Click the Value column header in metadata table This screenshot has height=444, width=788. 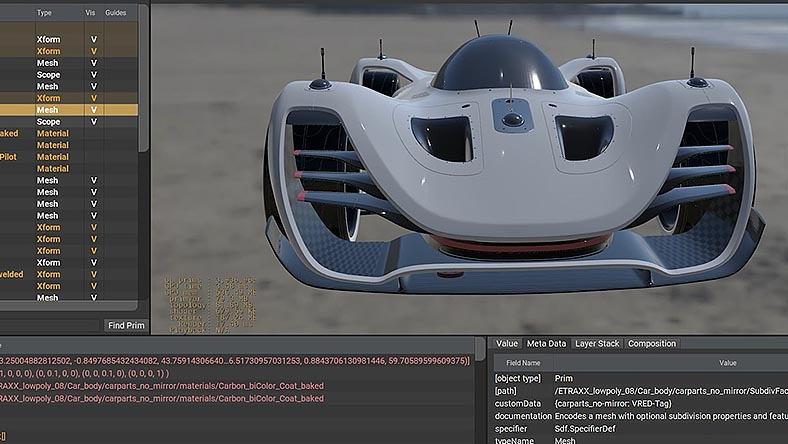coord(727,363)
